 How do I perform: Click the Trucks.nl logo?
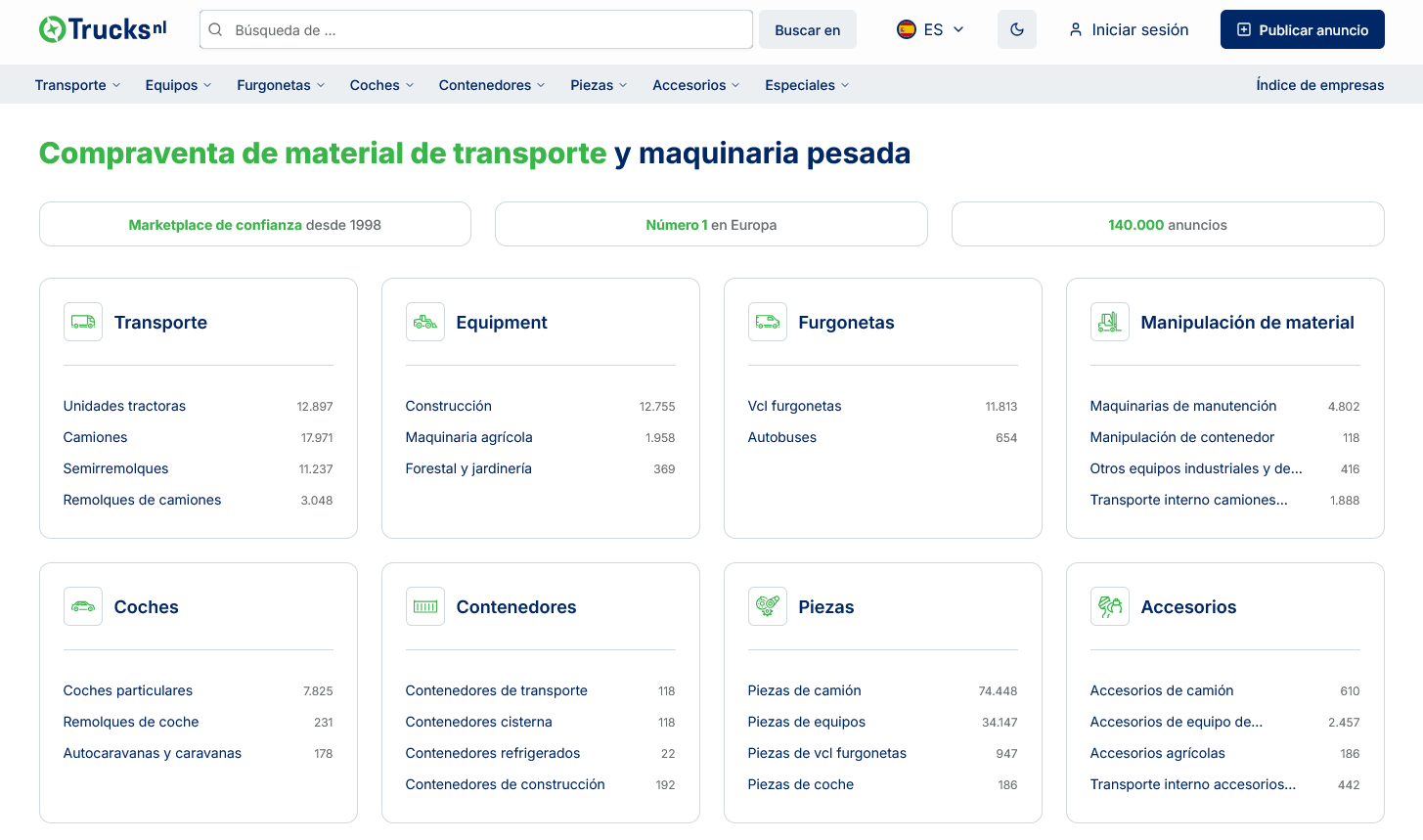103,29
